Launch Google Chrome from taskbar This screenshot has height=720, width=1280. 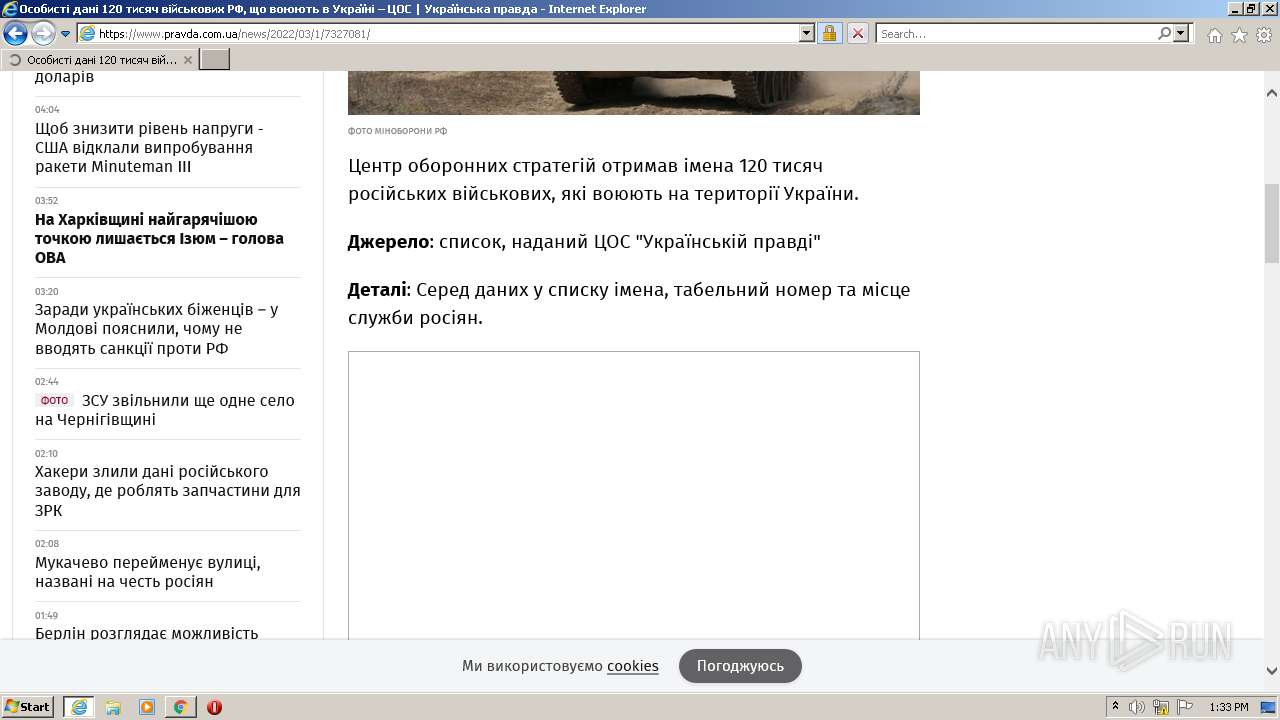pos(181,707)
